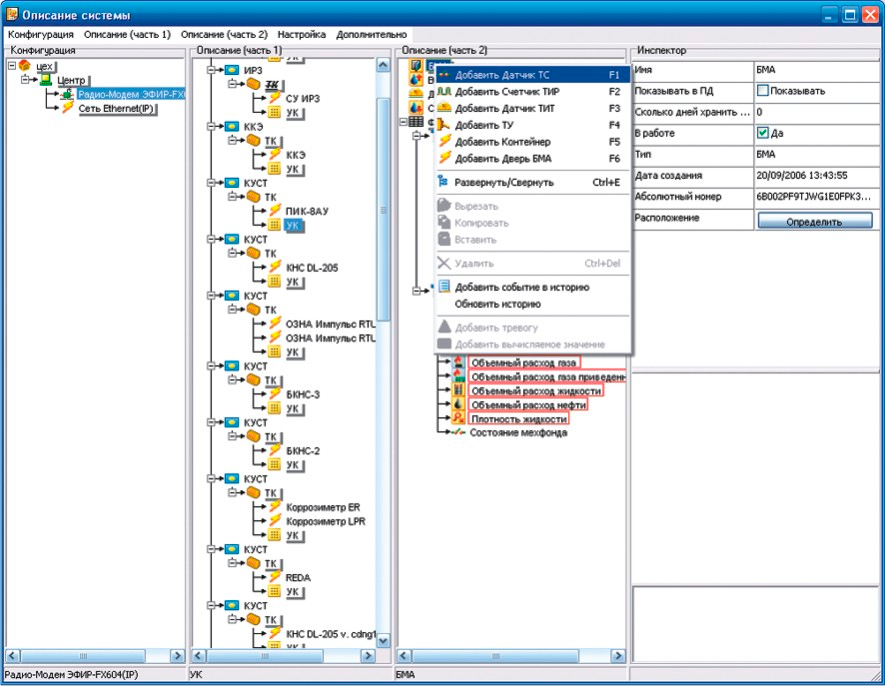The image size is (885, 686).
Task: Select Добавить событие в историю
Action: coord(521,287)
